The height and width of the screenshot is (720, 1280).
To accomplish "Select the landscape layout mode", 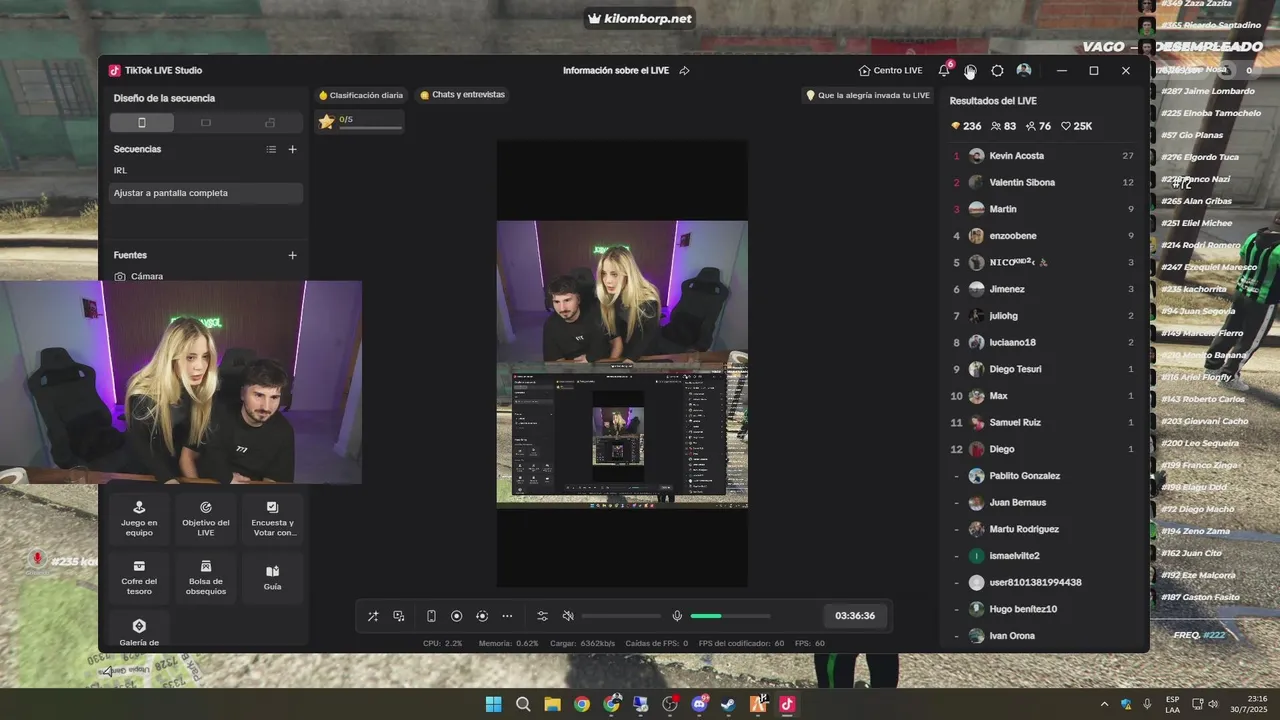I will [206, 122].
